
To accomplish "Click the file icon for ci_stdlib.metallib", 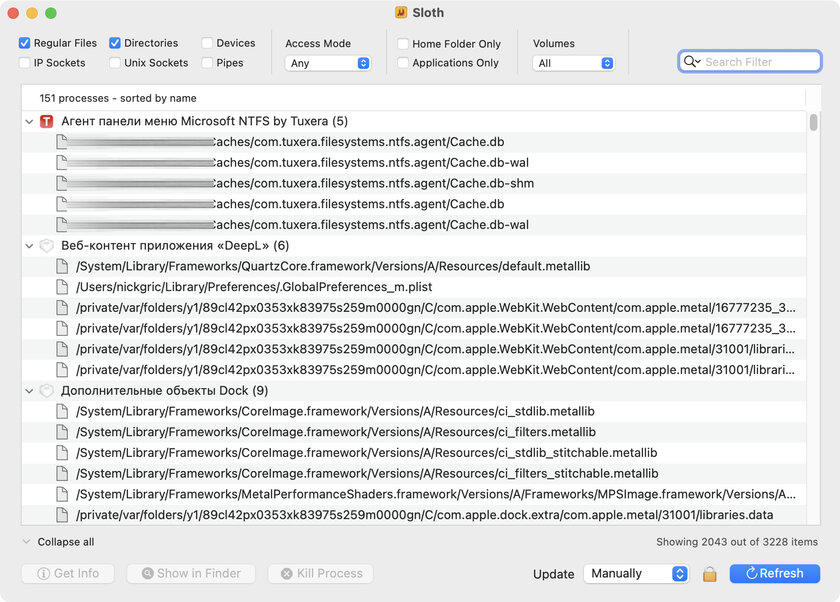I will coord(62,411).
